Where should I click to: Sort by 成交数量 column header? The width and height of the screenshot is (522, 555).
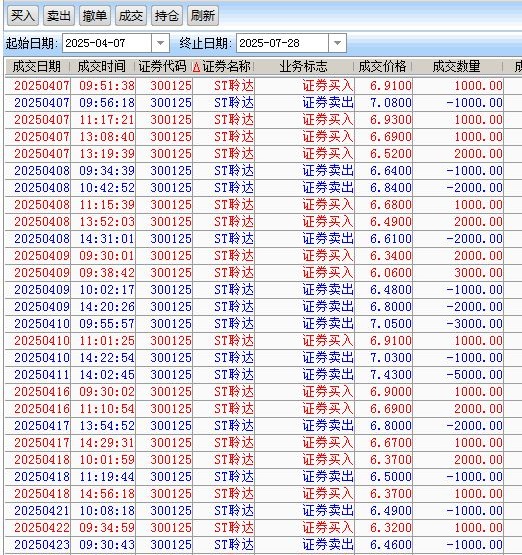tap(457, 67)
